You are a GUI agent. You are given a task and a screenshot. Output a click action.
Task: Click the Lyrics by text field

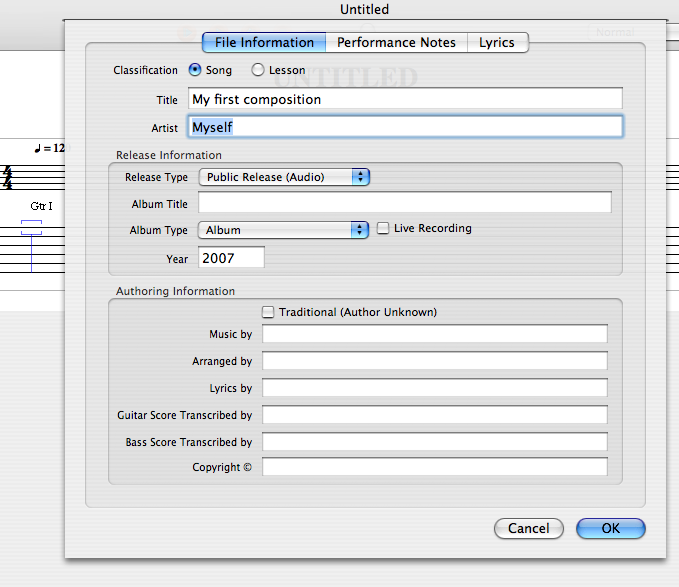click(x=434, y=388)
